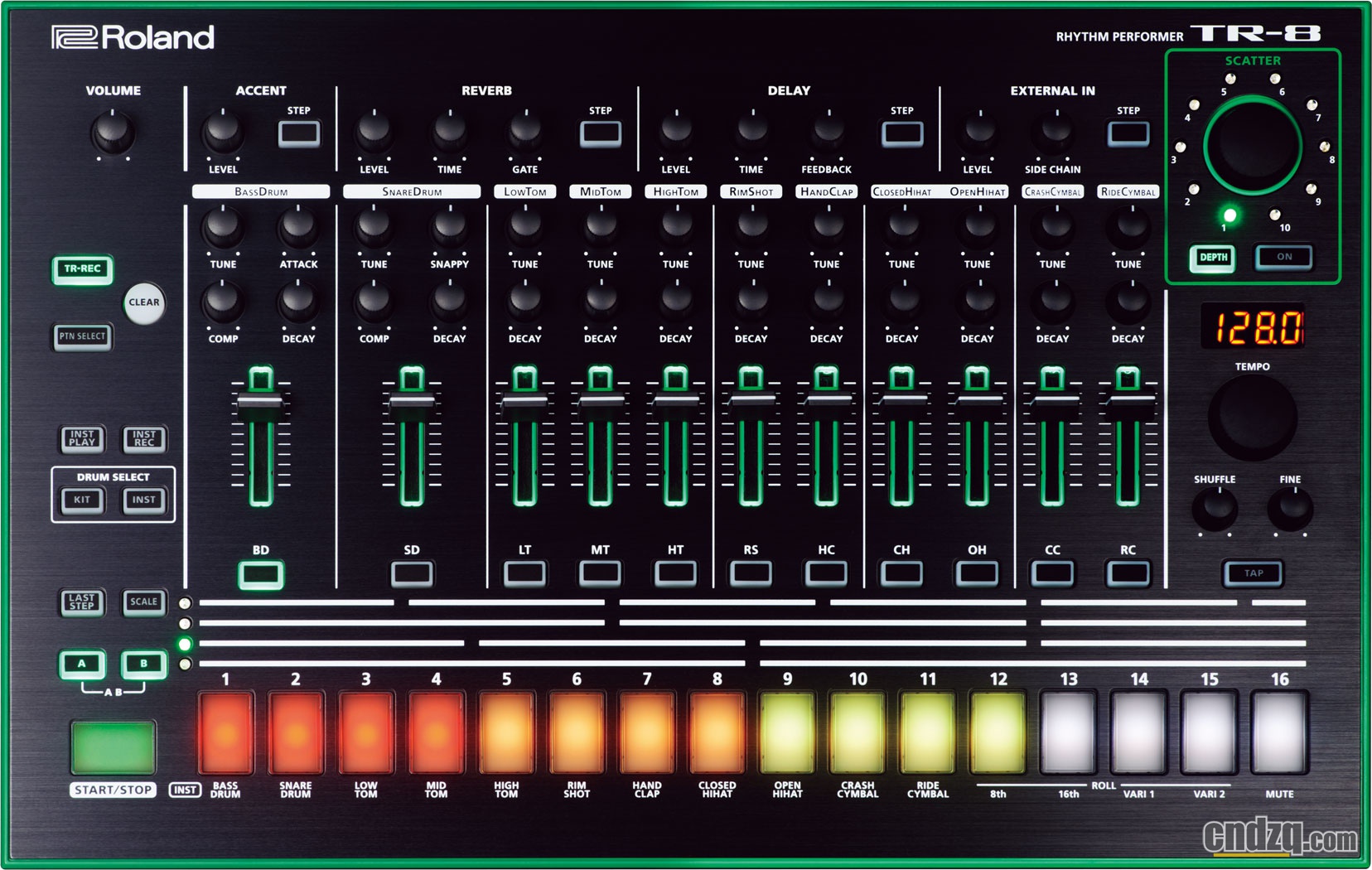Click the Reverb TIME knob
Screen dimensions: 1372x870
pyautogui.click(x=450, y=131)
